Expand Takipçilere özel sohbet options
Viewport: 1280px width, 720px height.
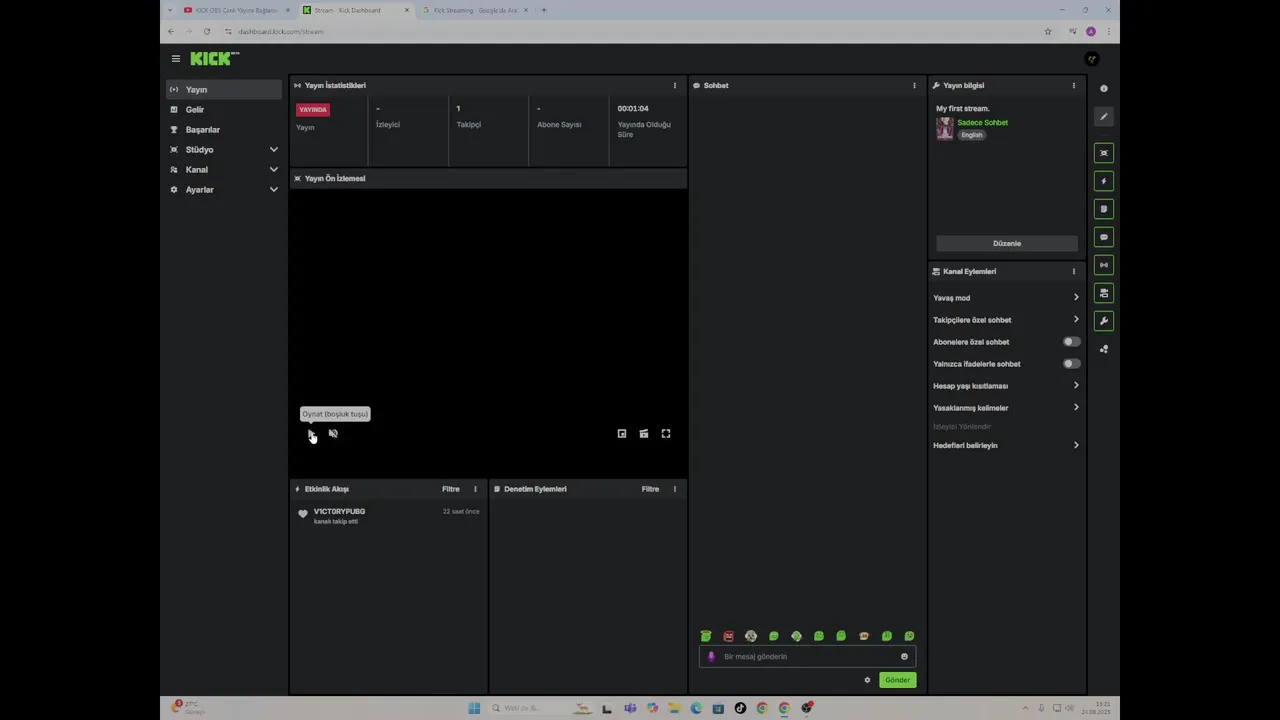click(x=1006, y=320)
